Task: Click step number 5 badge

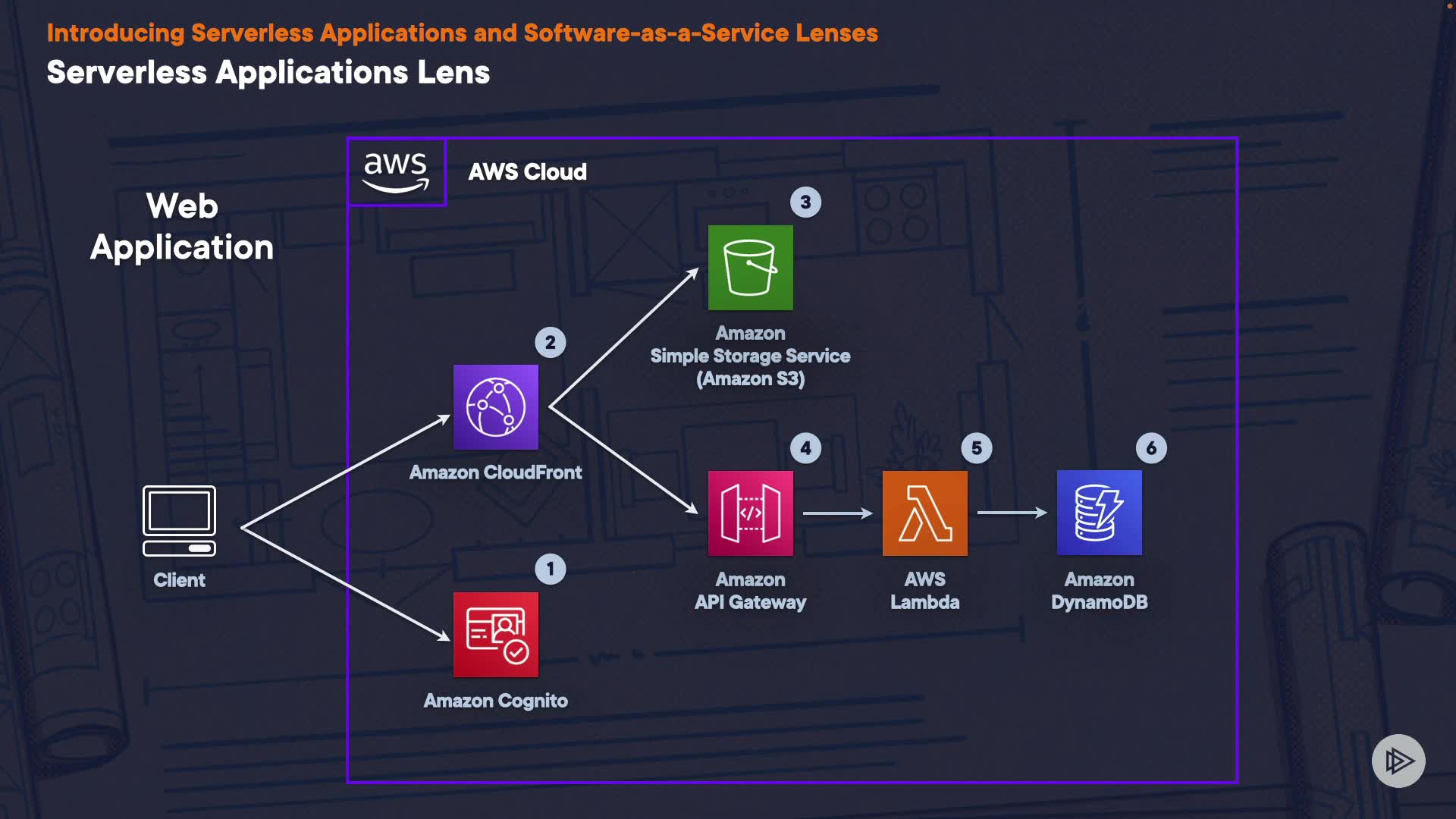Action: 977,448
